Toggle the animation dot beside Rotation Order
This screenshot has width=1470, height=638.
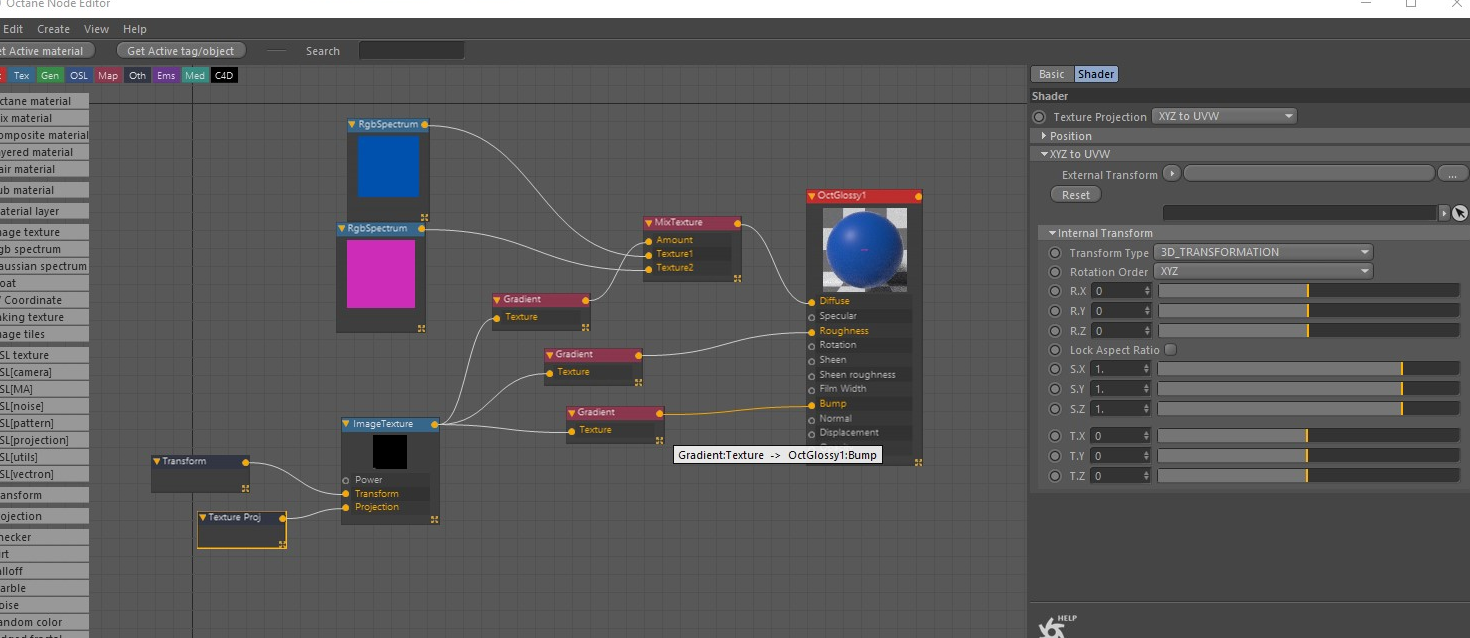click(x=1055, y=272)
